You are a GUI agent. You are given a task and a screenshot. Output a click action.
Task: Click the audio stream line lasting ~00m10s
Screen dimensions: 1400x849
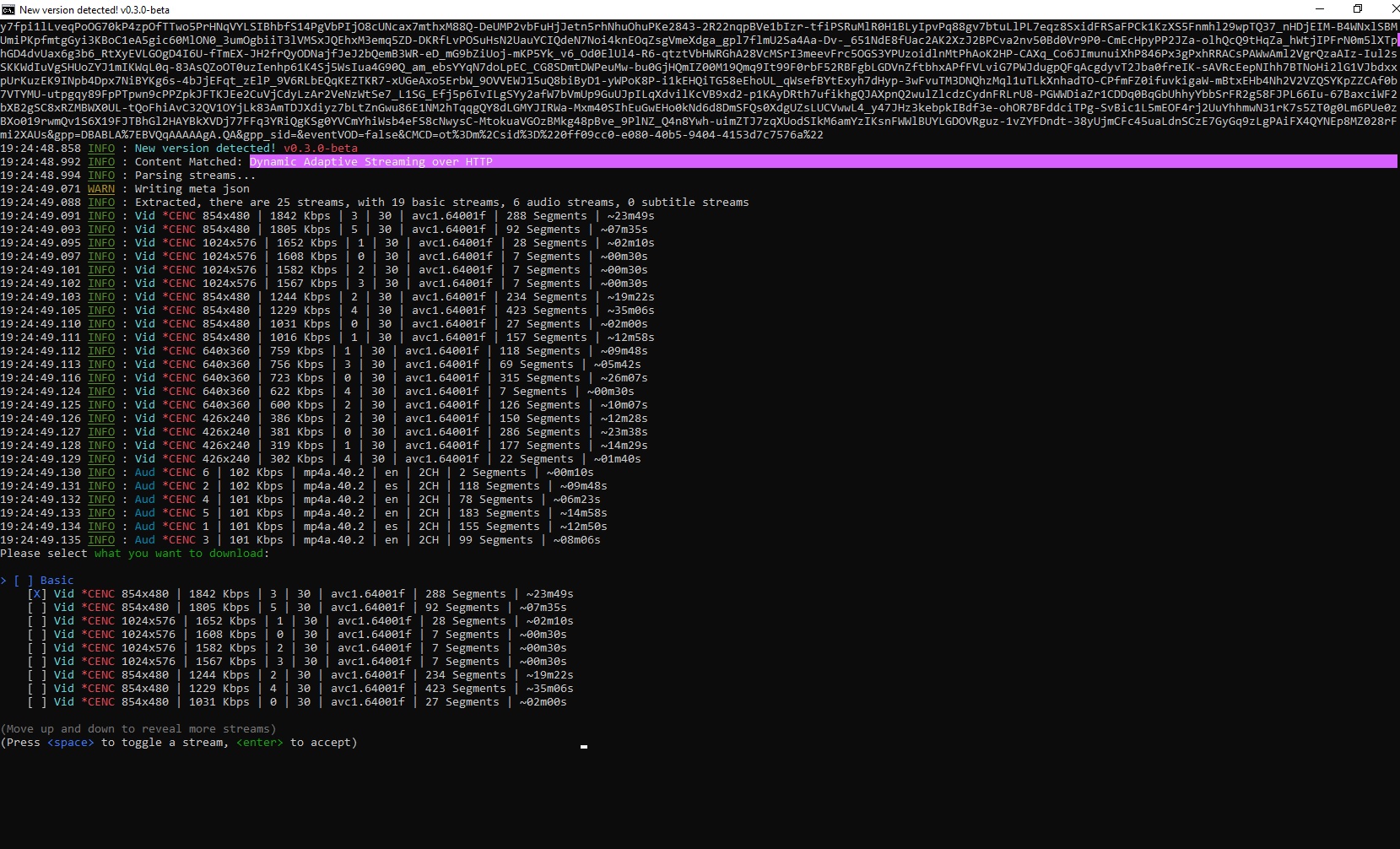point(297,473)
